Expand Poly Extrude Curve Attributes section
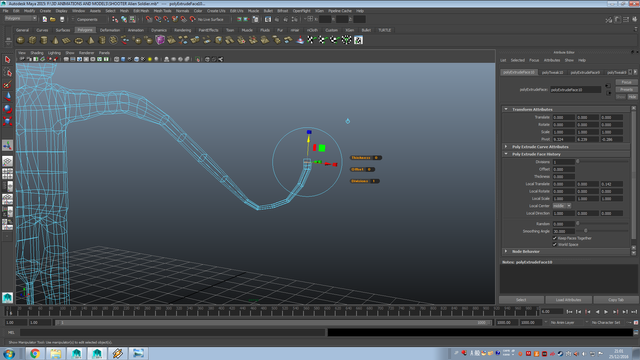 coord(506,147)
